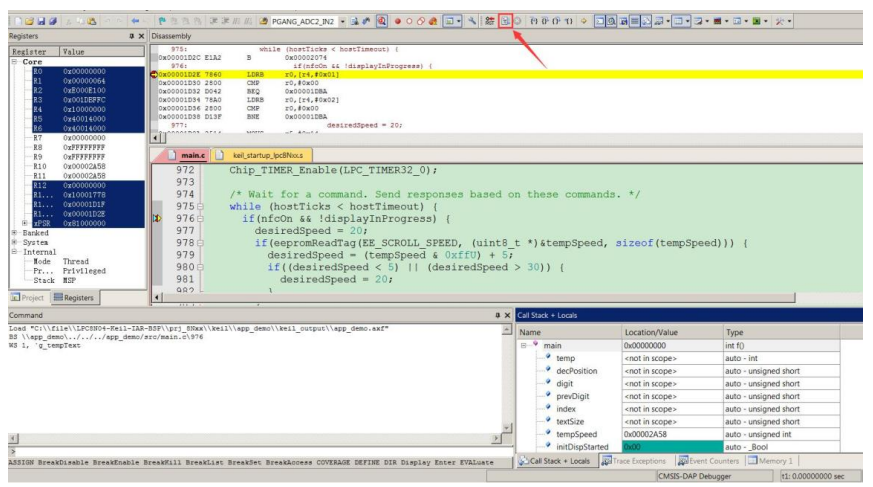Image resolution: width=873 pixels, height=487 pixels.
Task: Click Kill All Breakpoints icon
Action: coord(433,21)
